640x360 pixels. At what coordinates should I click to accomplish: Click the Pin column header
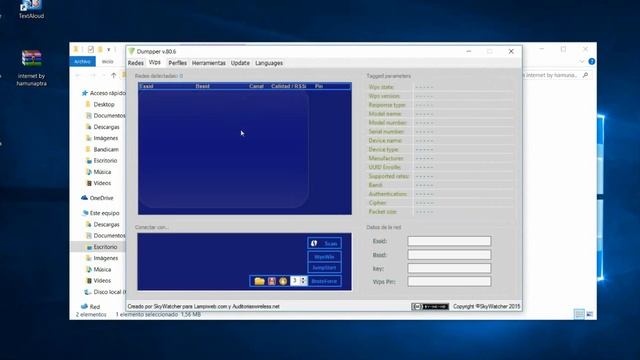click(319, 86)
